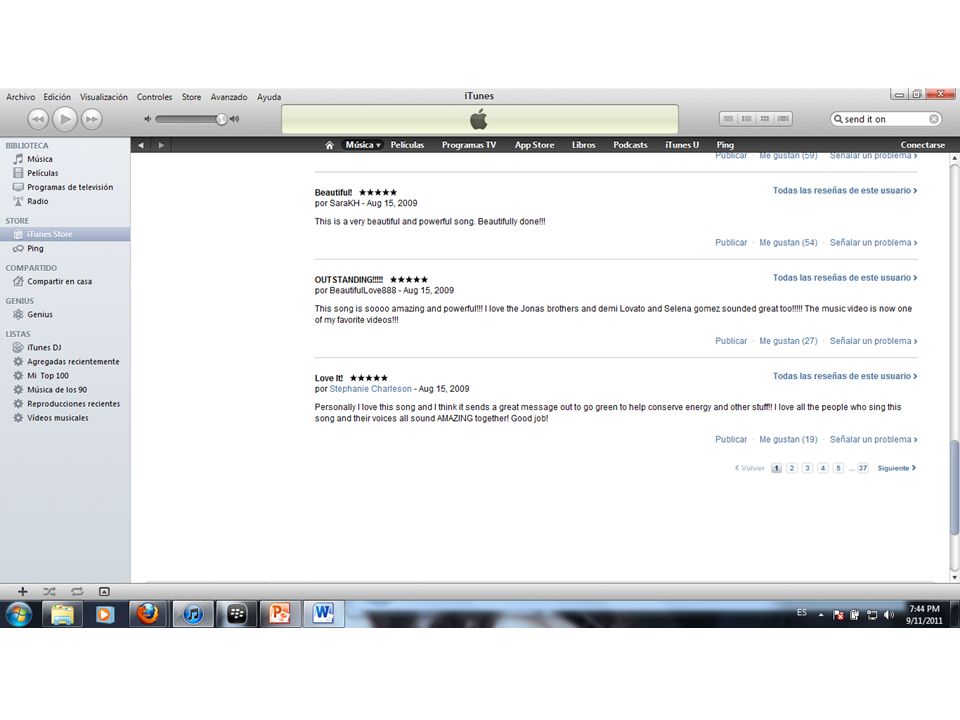This screenshot has width=960, height=720.
Task: Open the Películas store tab
Action: 407,145
